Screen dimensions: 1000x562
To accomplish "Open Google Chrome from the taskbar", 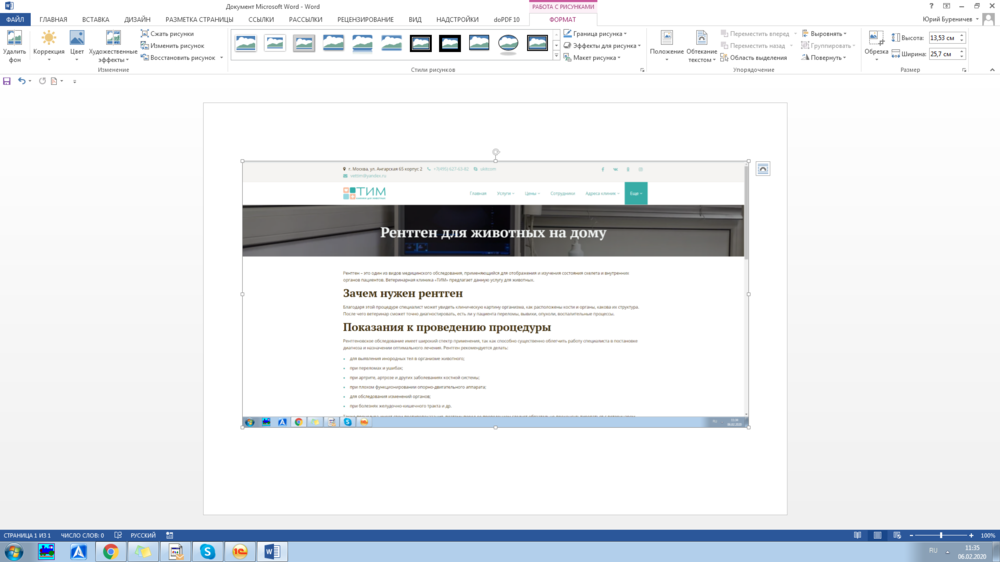I will 110,552.
